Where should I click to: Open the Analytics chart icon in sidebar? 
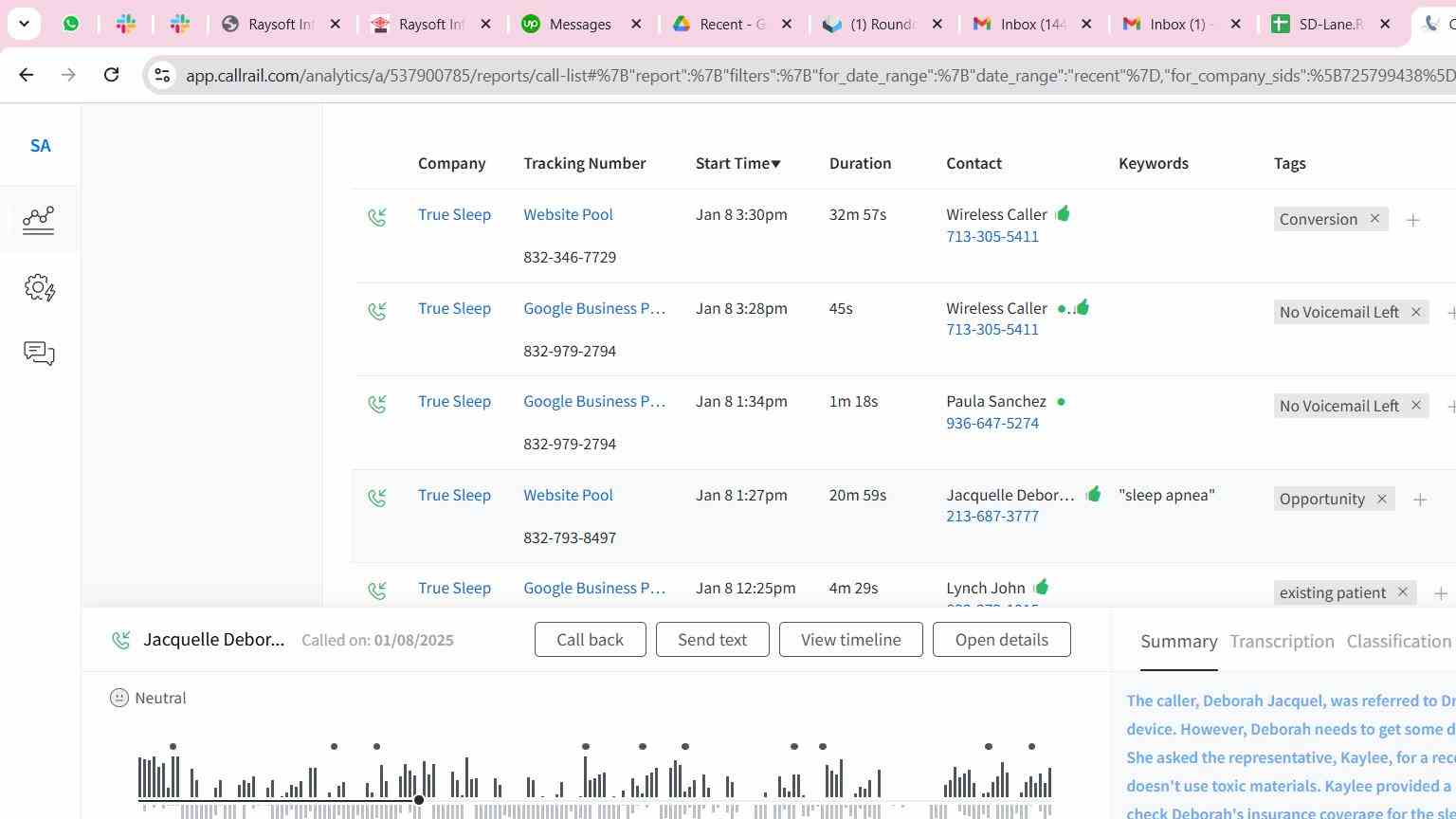39,220
